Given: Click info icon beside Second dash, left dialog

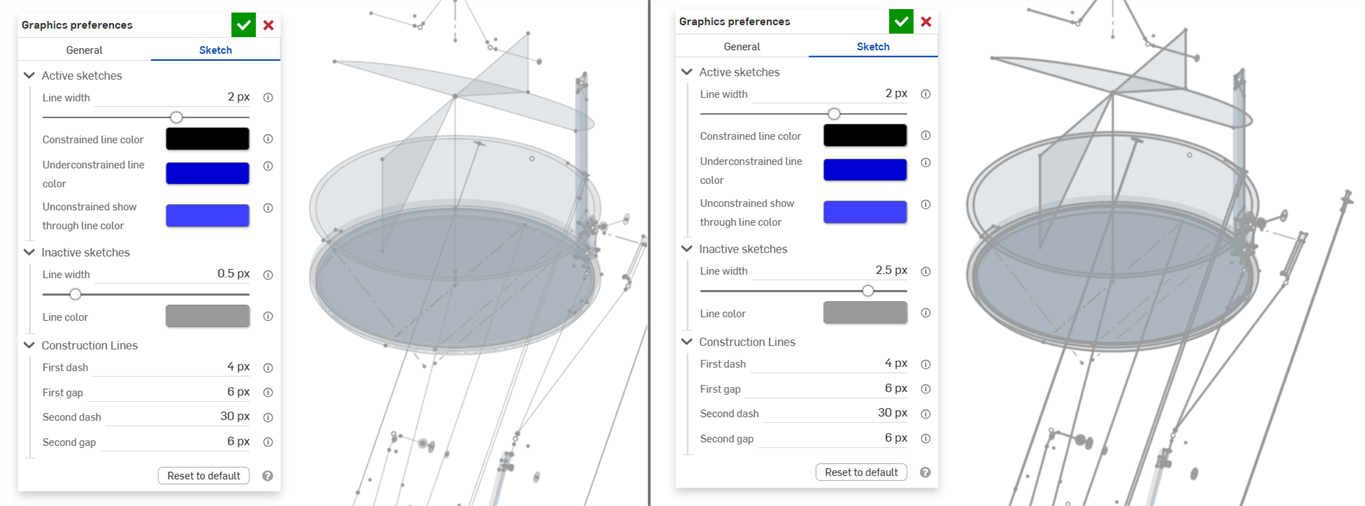Looking at the screenshot, I should [x=268, y=417].
